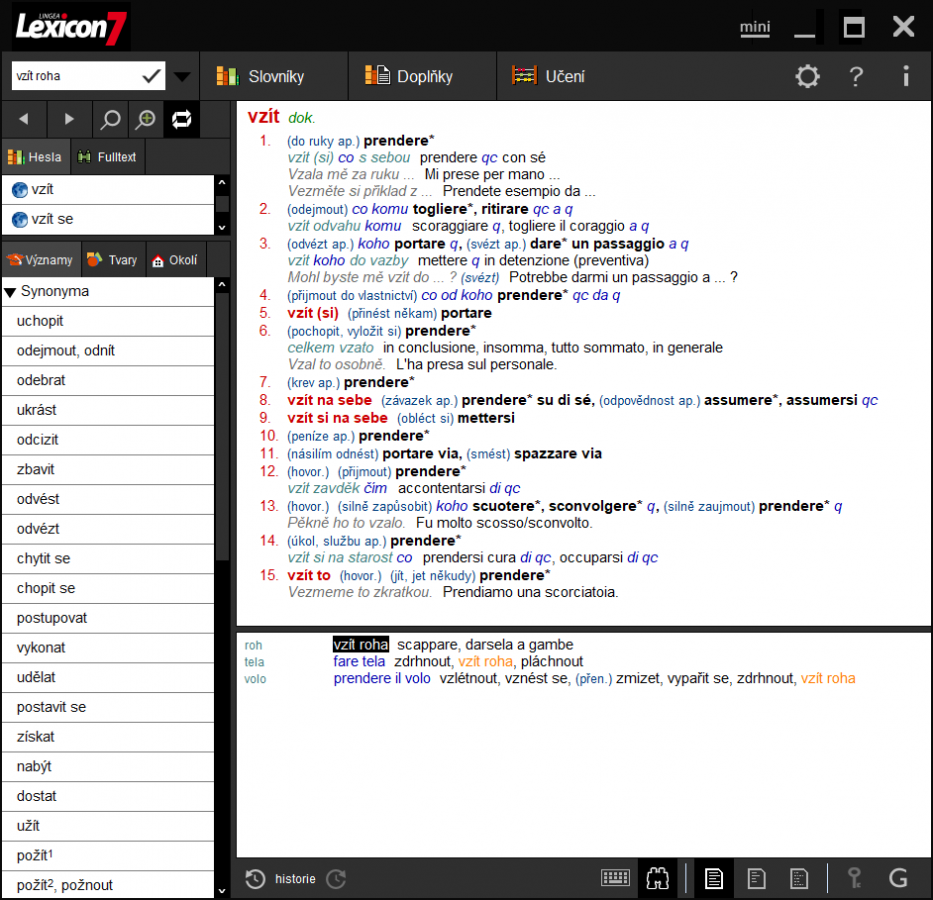Navigate back with the left arrow icon
Screen dimensions: 933x900
pyautogui.click(x=23, y=118)
